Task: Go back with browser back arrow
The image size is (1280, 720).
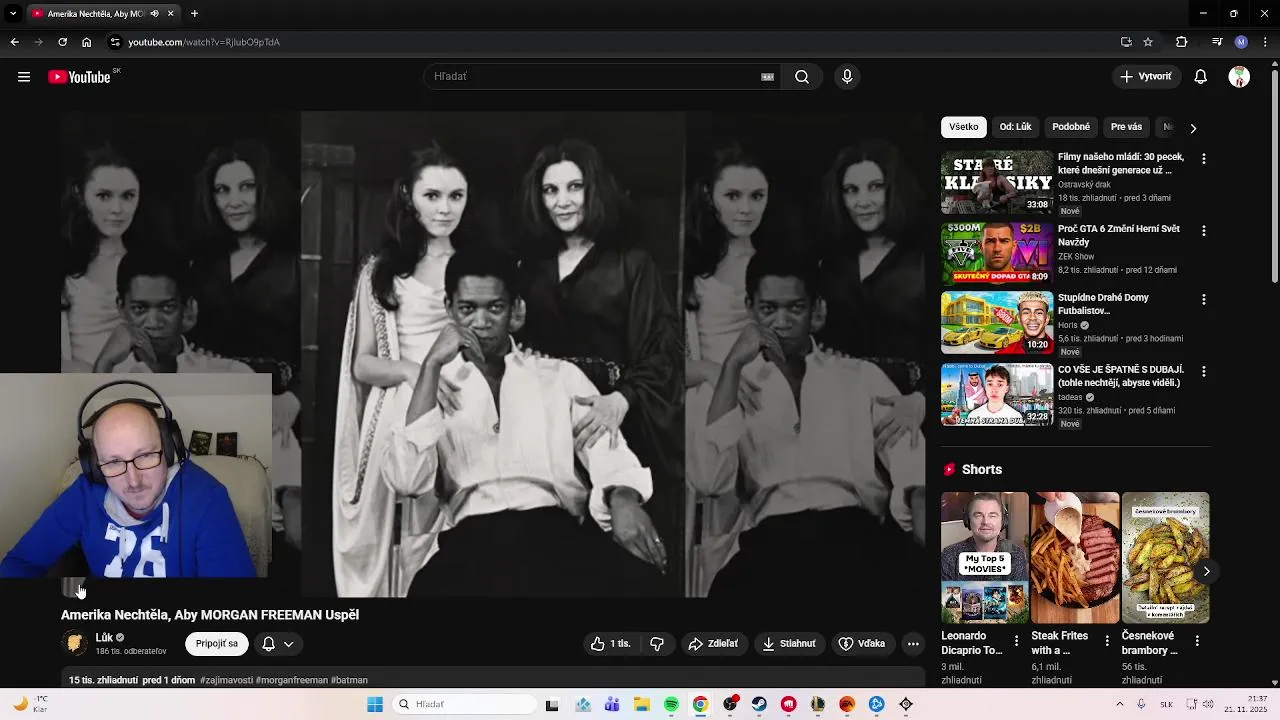Action: click(x=14, y=42)
